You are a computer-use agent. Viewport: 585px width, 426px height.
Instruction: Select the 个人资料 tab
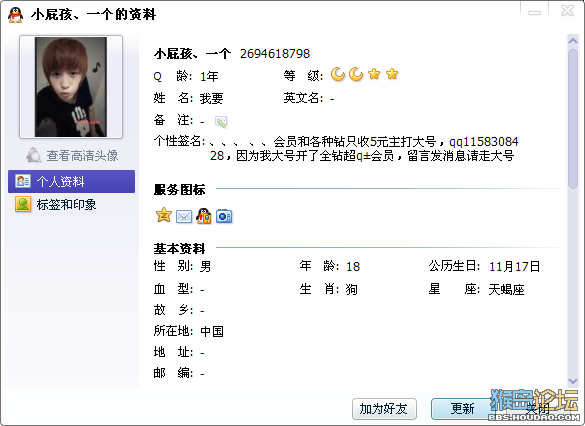pyautogui.click(x=71, y=182)
